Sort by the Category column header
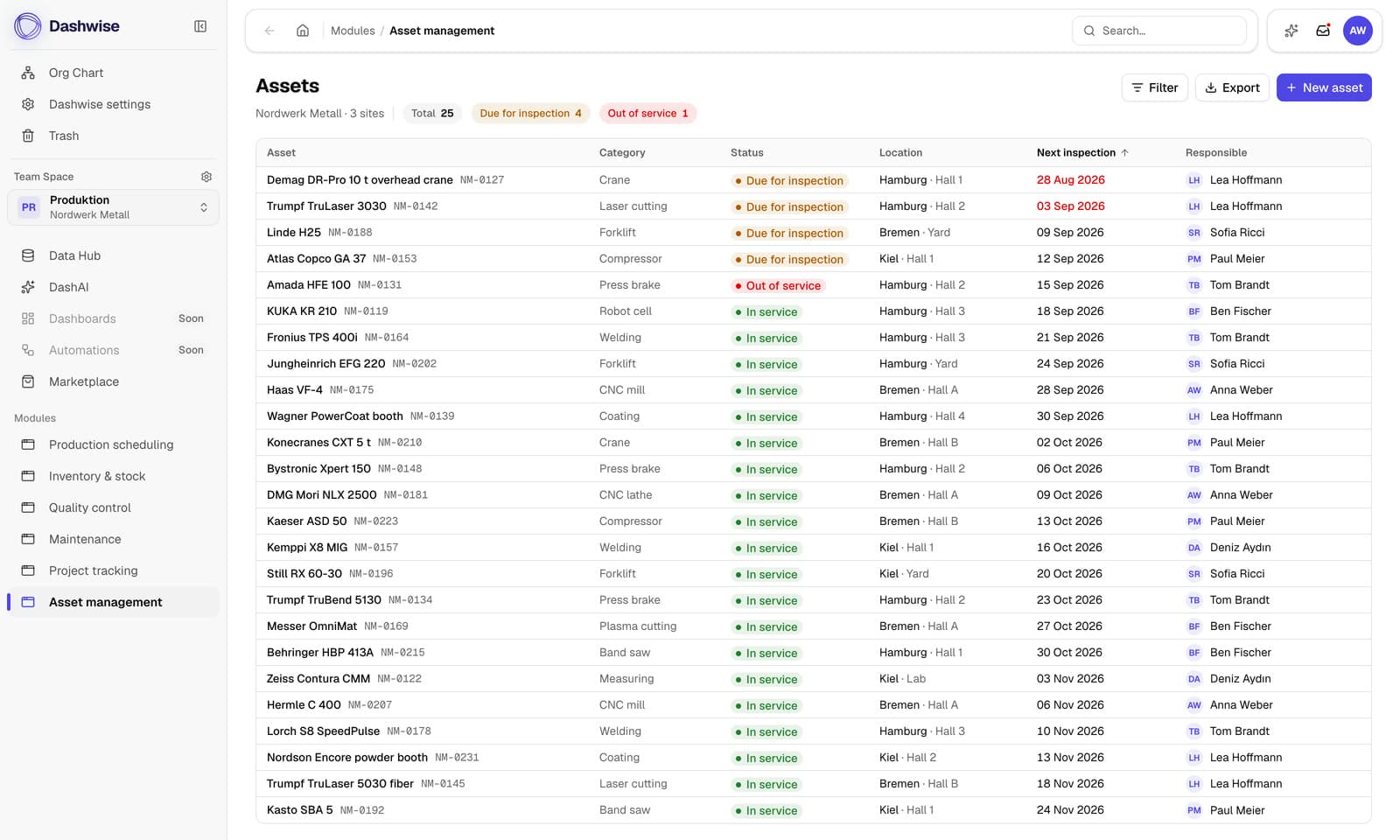The width and height of the screenshot is (1400, 840). click(622, 152)
